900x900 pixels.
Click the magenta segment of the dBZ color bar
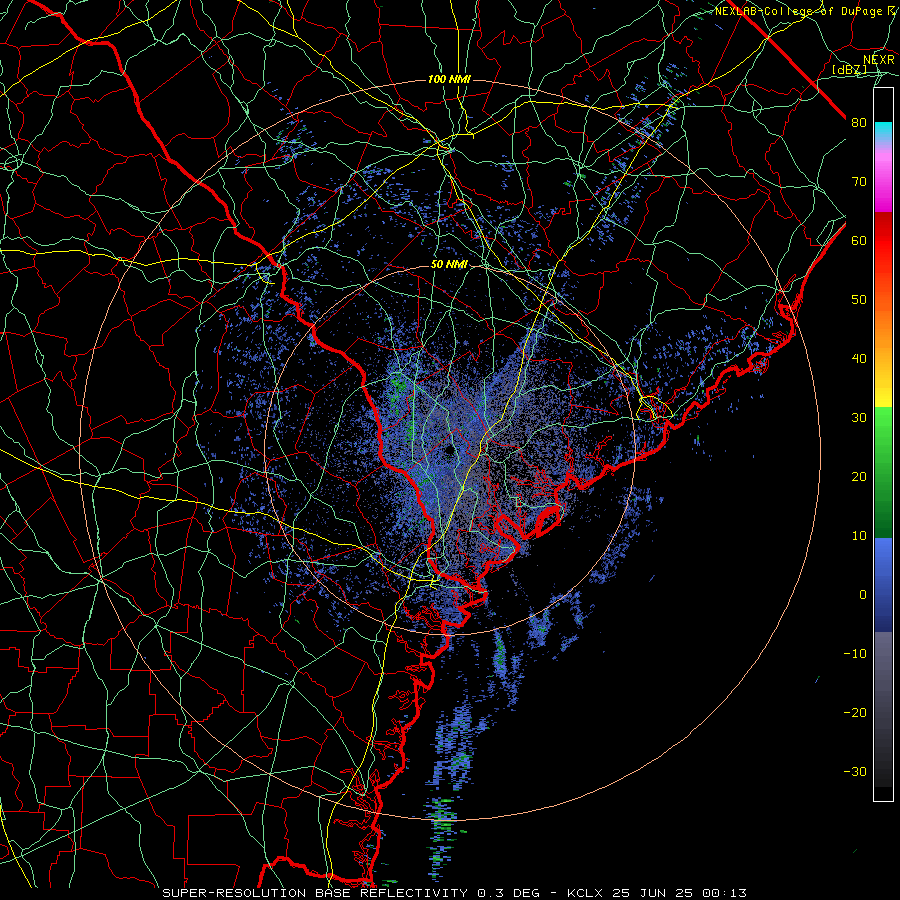pos(883,184)
